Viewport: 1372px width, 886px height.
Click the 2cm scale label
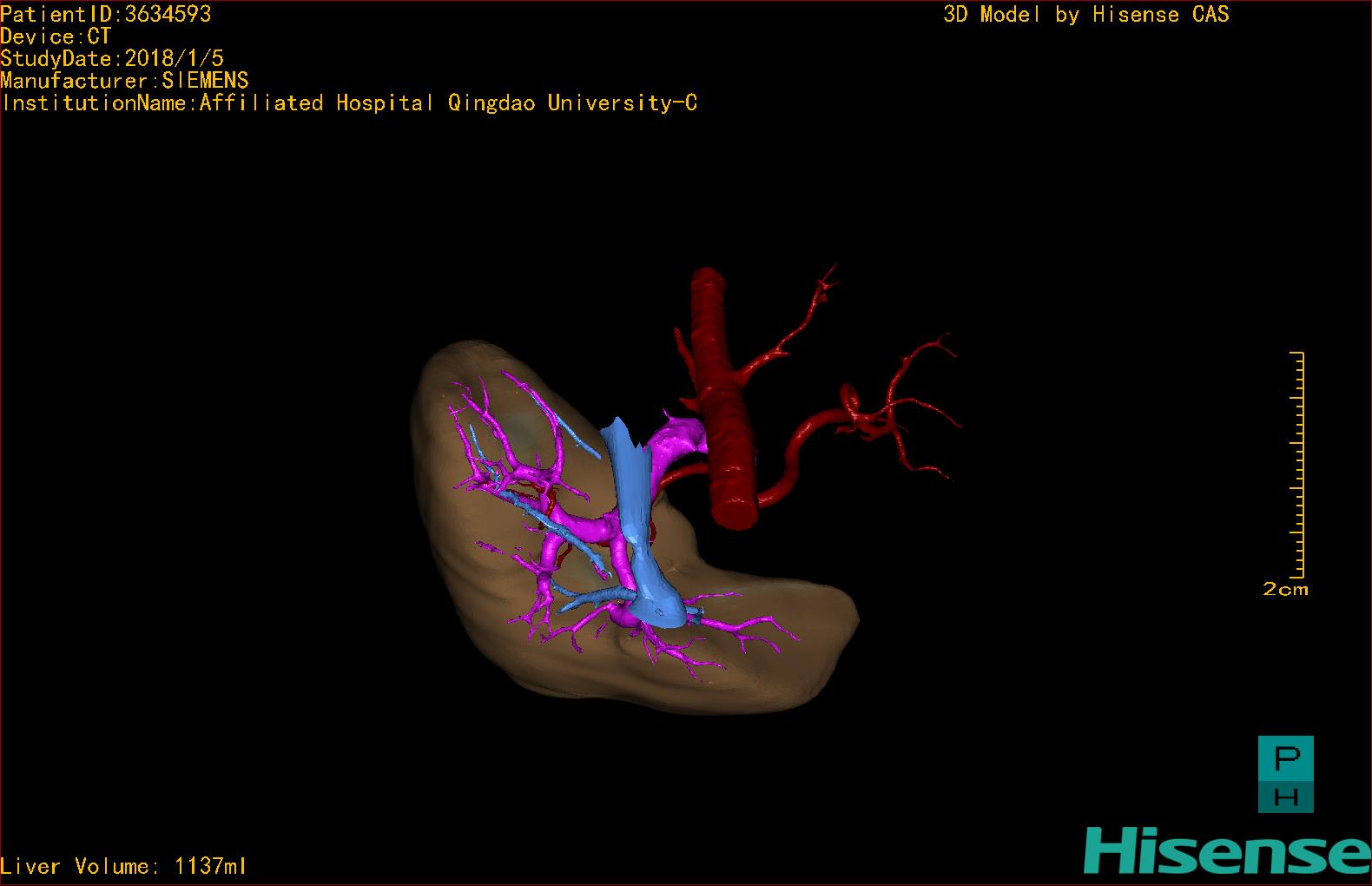click(1285, 589)
